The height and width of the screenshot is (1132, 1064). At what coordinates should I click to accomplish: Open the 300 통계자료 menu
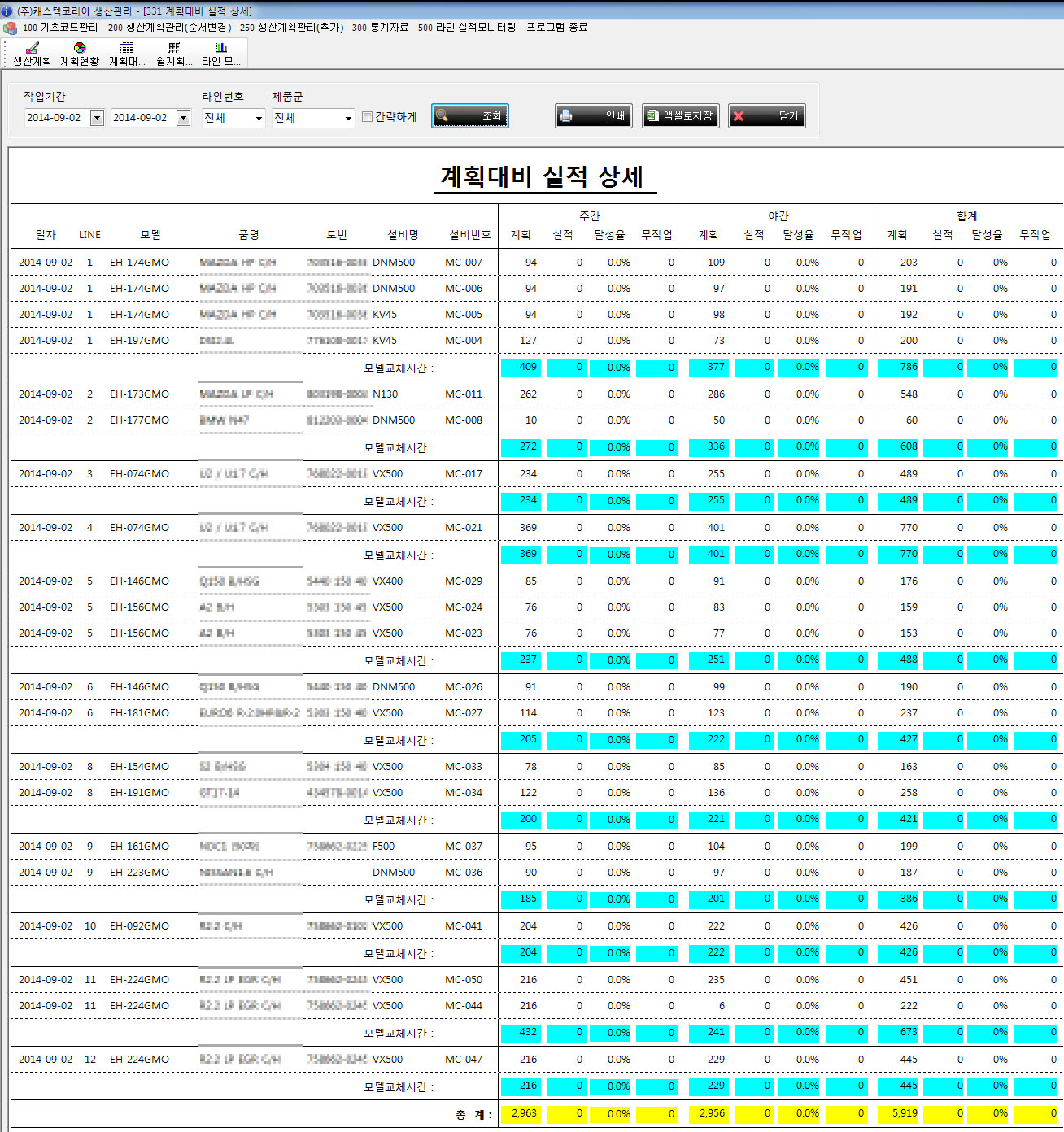[x=380, y=28]
